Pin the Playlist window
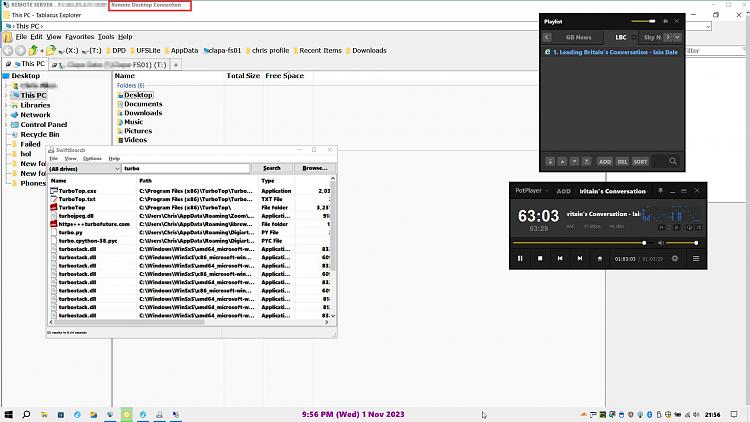 (x=665, y=21)
